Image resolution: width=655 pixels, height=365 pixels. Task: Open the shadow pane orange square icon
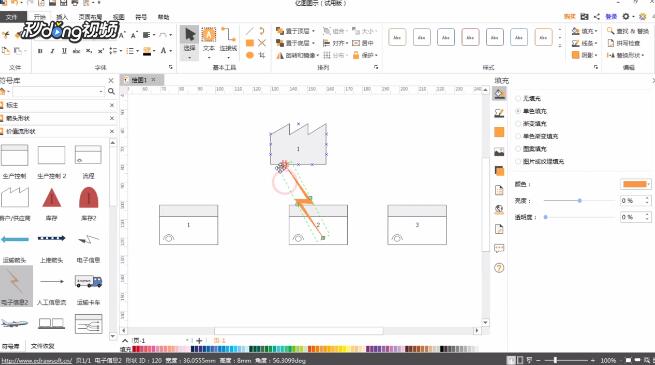[499, 132]
